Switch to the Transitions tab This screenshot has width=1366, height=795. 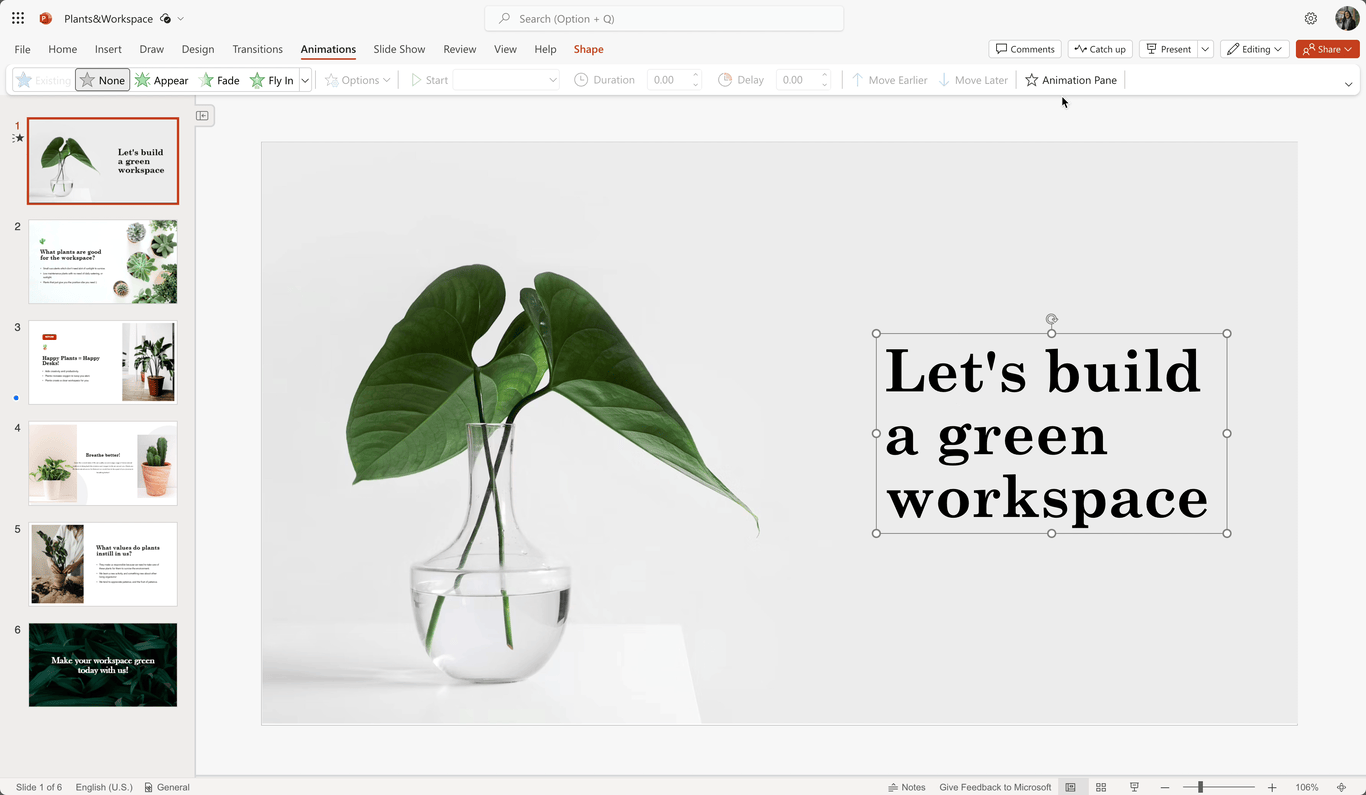(x=257, y=49)
